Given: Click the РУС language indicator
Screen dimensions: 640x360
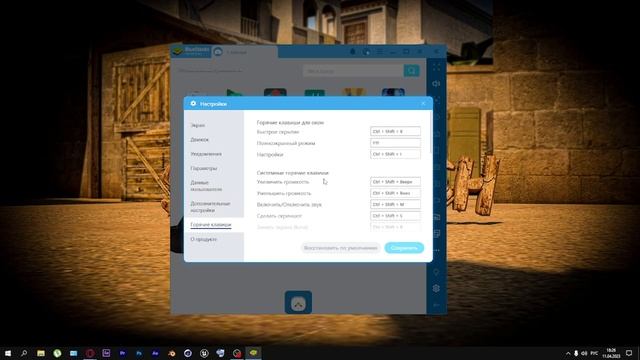Looking at the screenshot, I should click(595, 353).
